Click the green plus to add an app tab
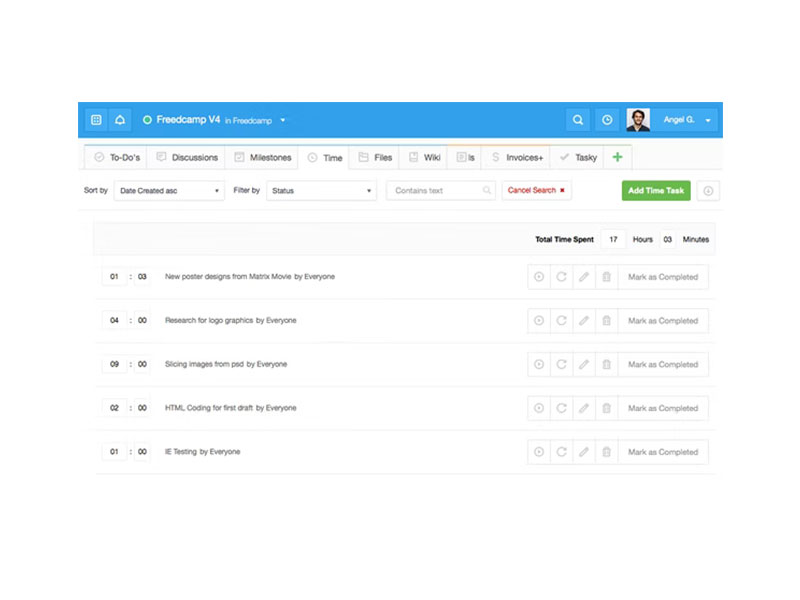Viewport: 800px width, 600px height. (617, 157)
